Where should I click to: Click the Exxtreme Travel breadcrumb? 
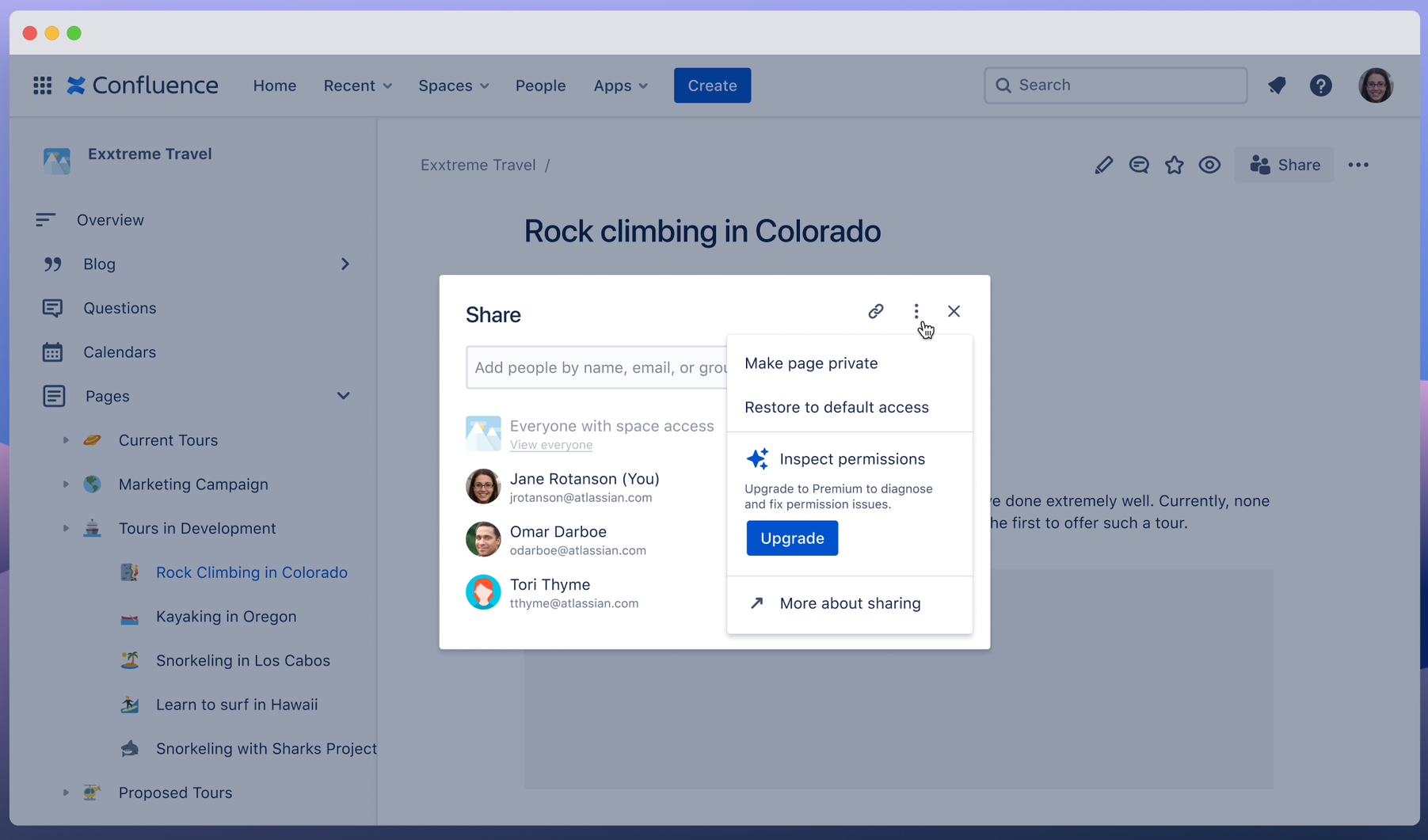[478, 165]
